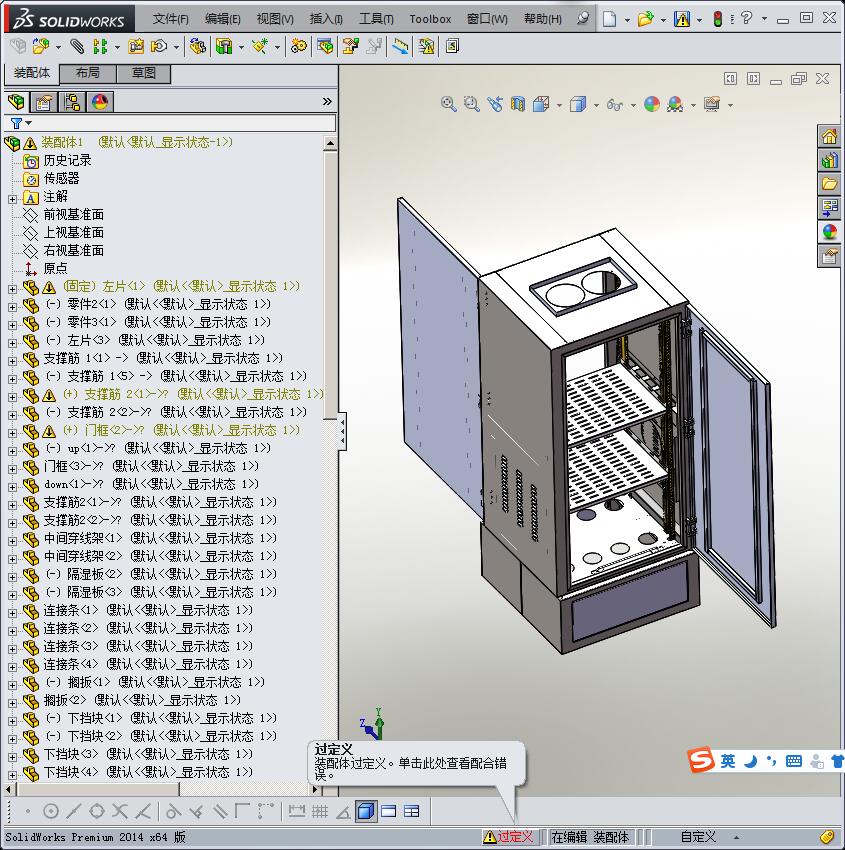Viewport: 845px width, 850px height.
Task: Expand the 连接条<1> component node
Action: (12, 613)
